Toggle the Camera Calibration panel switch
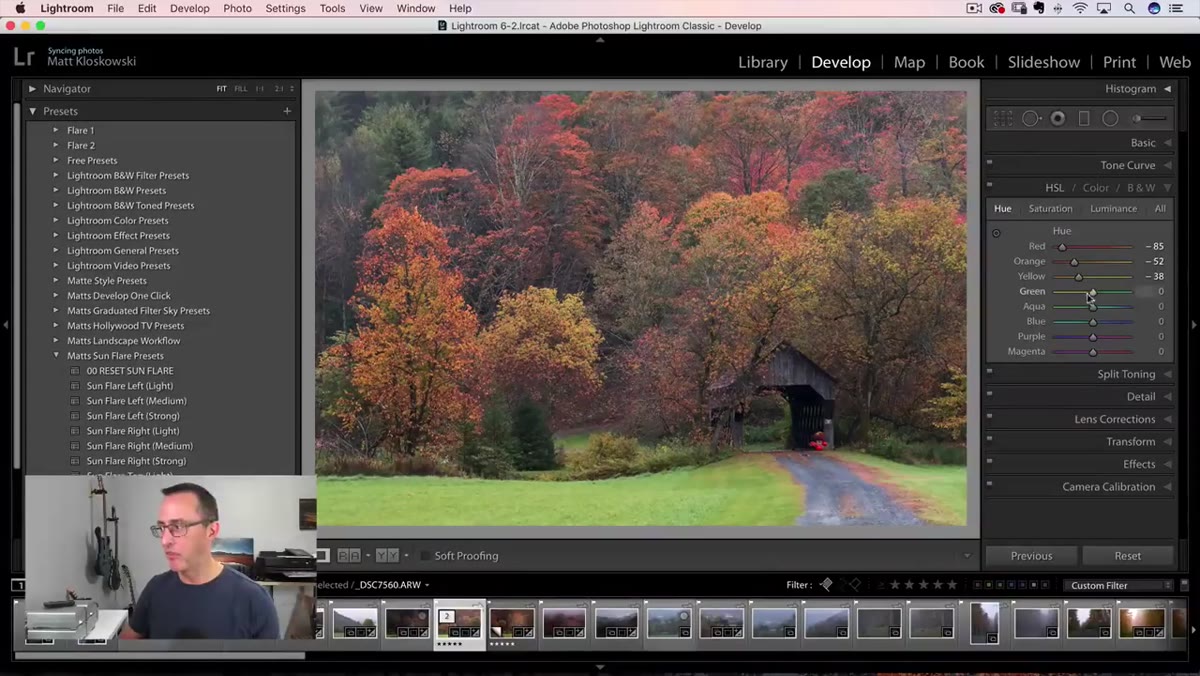 989,484
